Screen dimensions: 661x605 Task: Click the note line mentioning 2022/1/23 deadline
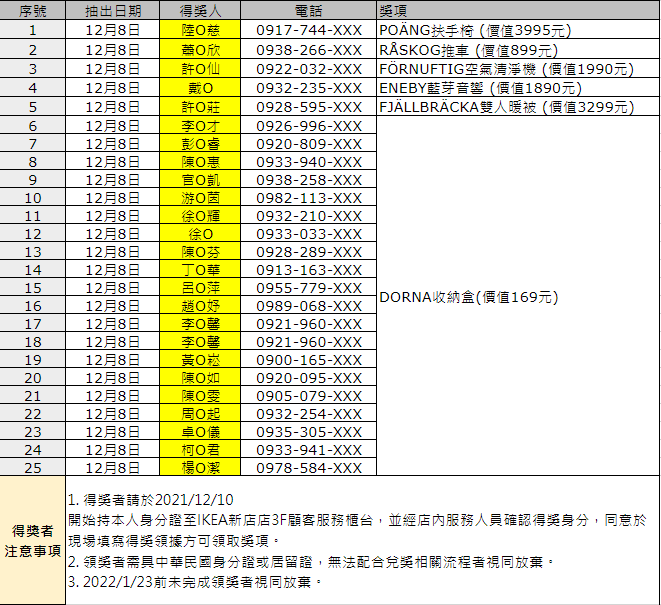pyautogui.click(x=196, y=582)
